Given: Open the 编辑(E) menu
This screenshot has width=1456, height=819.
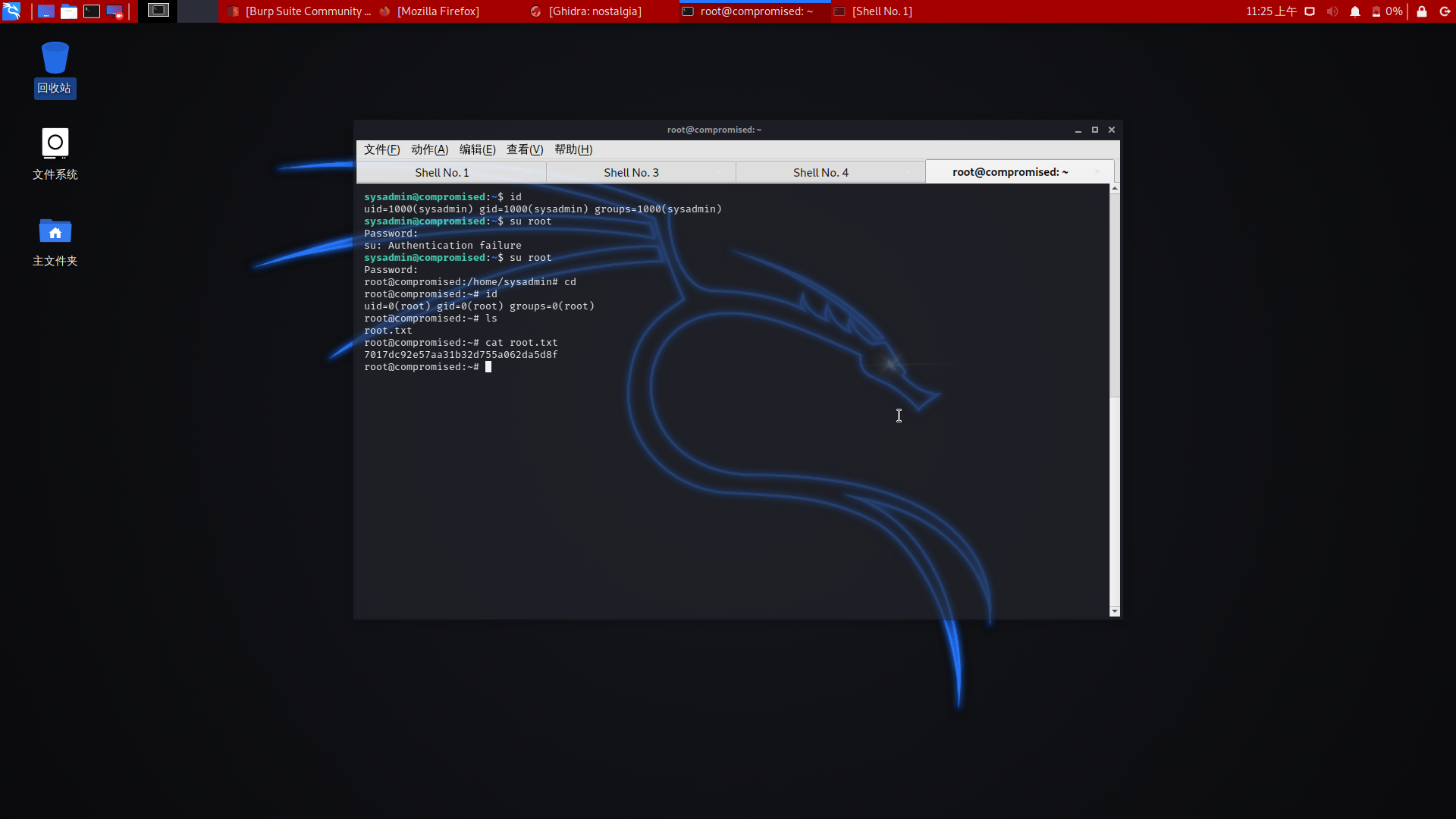Looking at the screenshot, I should [477, 149].
